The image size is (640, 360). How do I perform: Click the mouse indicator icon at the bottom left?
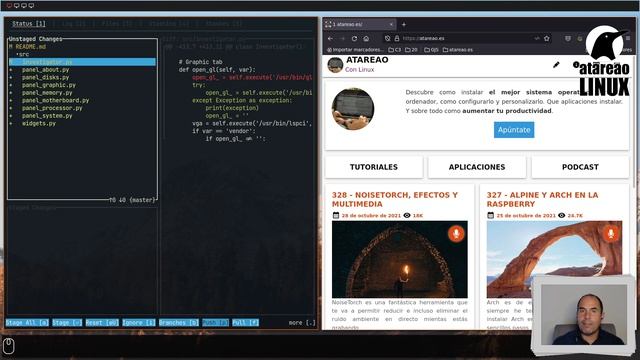9,346
